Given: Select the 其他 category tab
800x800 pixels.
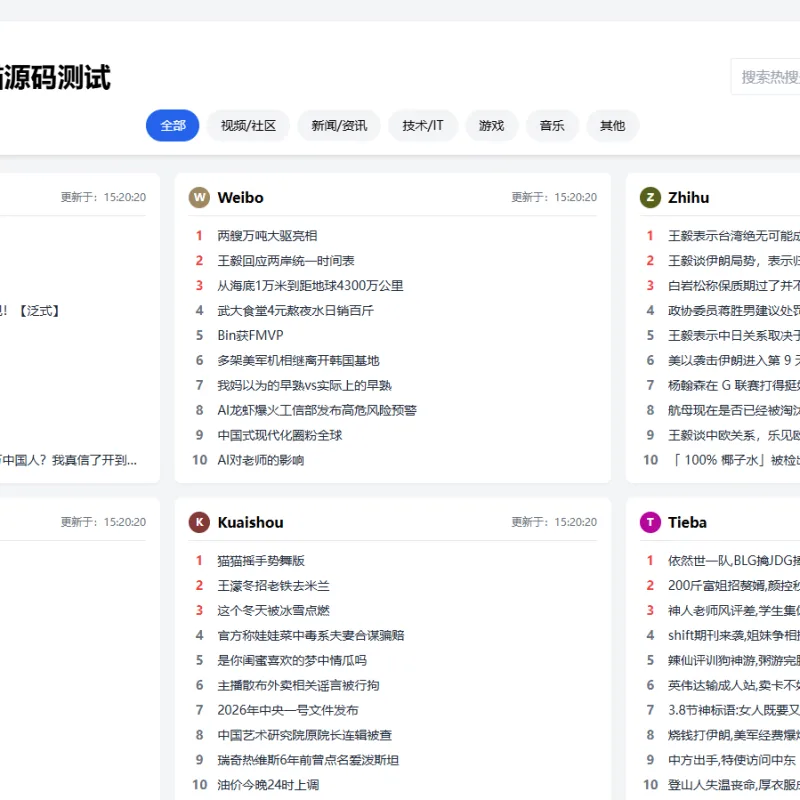Looking at the screenshot, I should tap(612, 126).
